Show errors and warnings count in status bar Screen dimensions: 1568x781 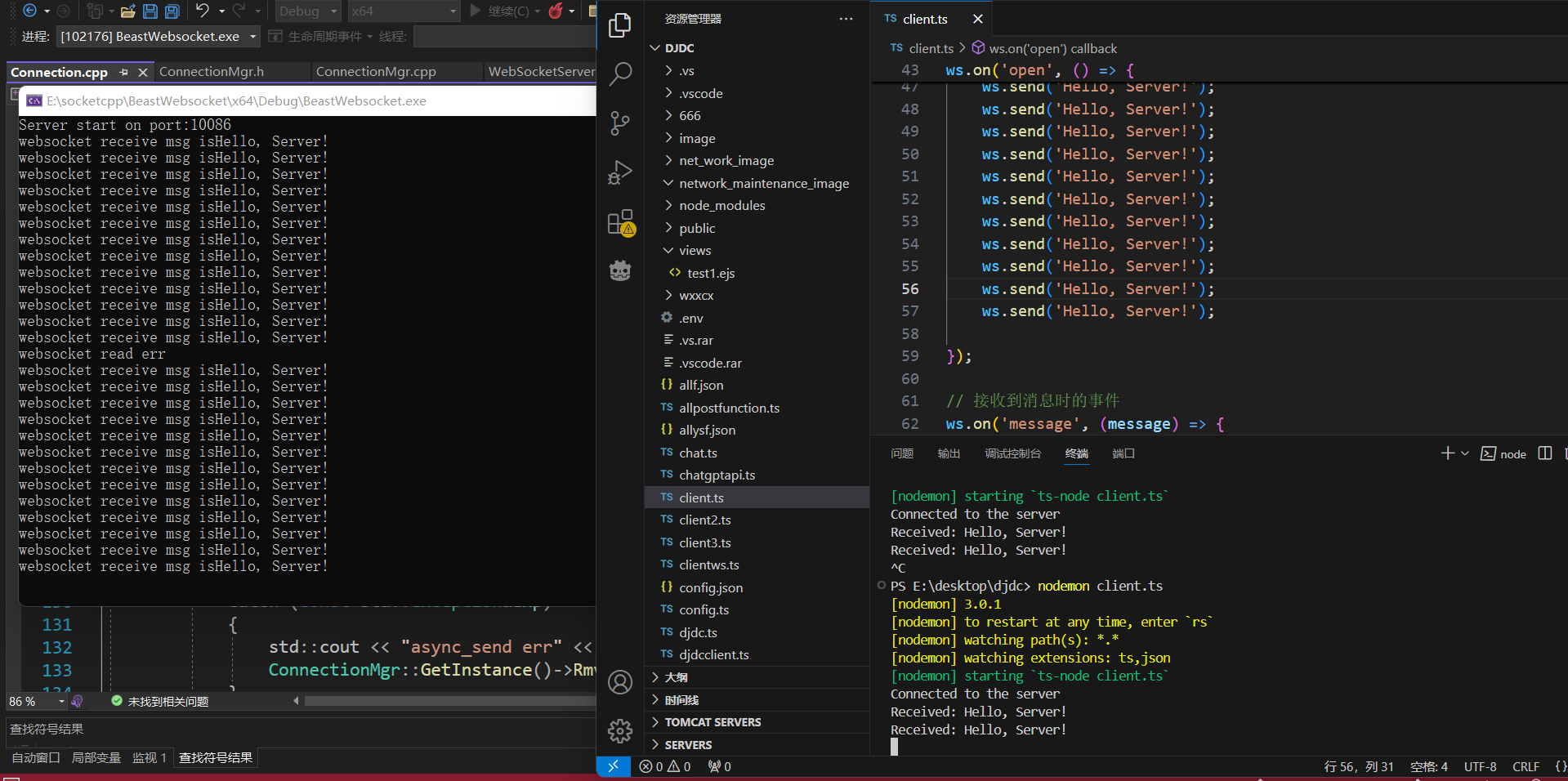click(x=665, y=766)
